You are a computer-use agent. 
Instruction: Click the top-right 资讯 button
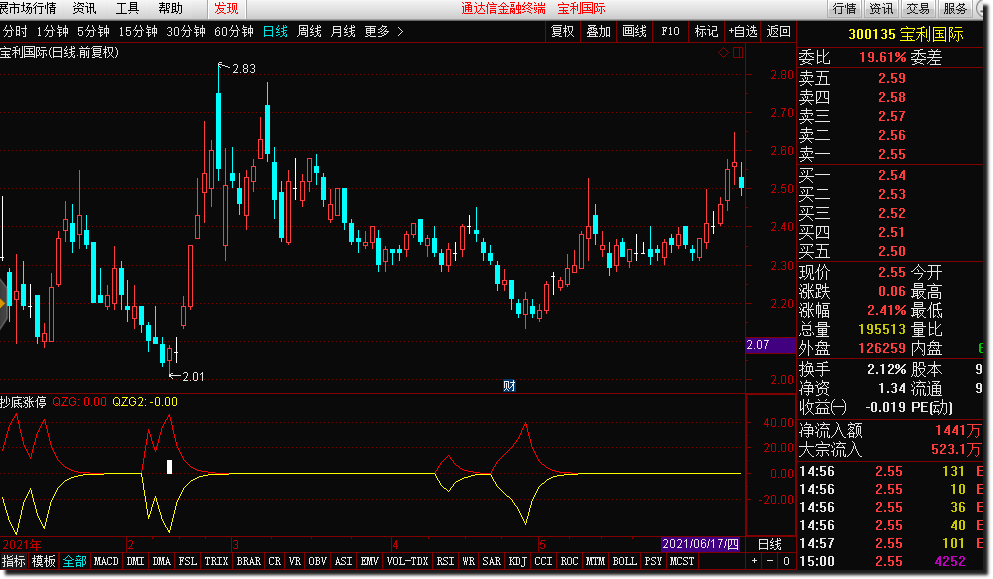coord(881,9)
